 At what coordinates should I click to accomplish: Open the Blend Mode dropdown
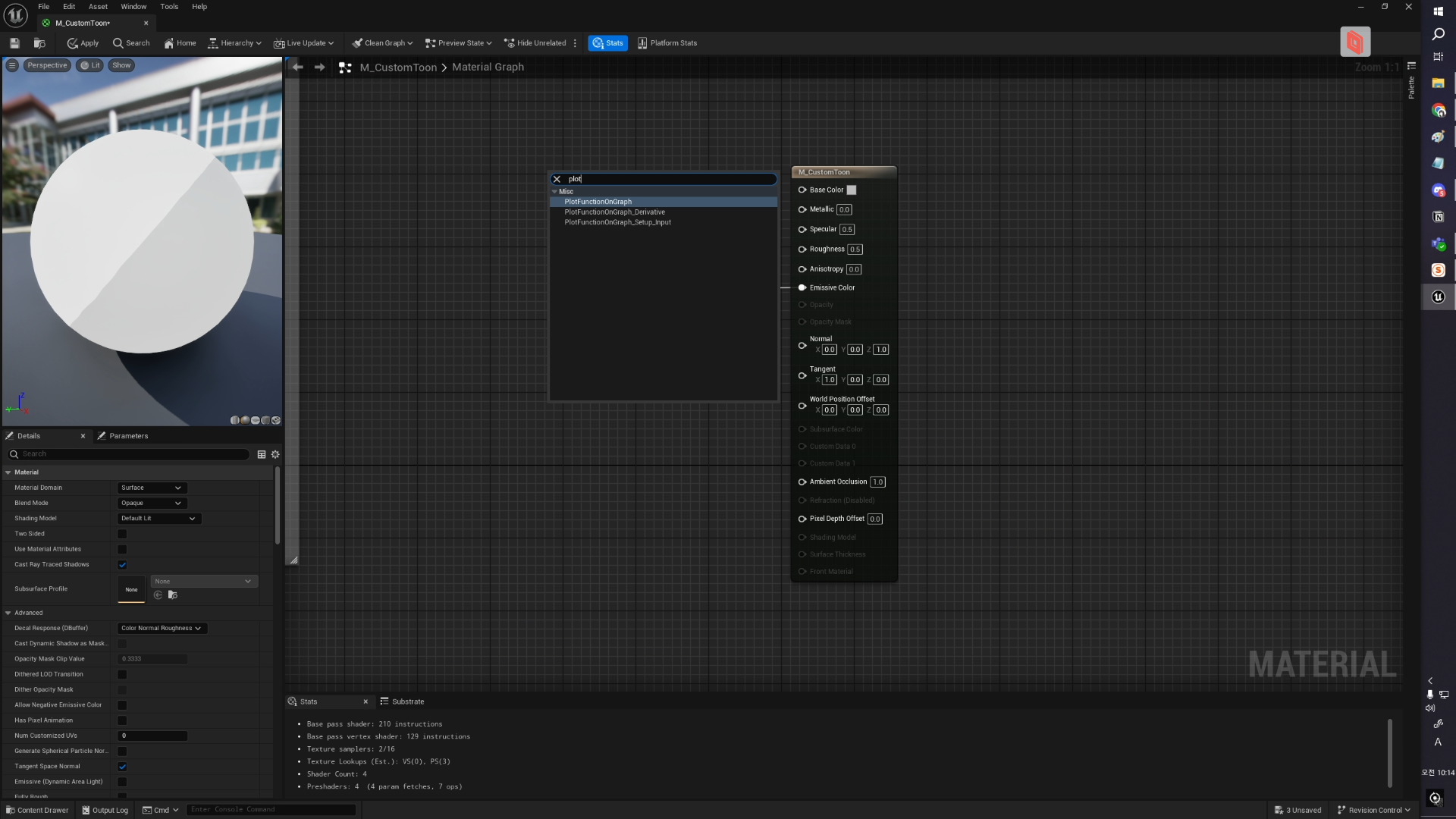[x=152, y=504]
